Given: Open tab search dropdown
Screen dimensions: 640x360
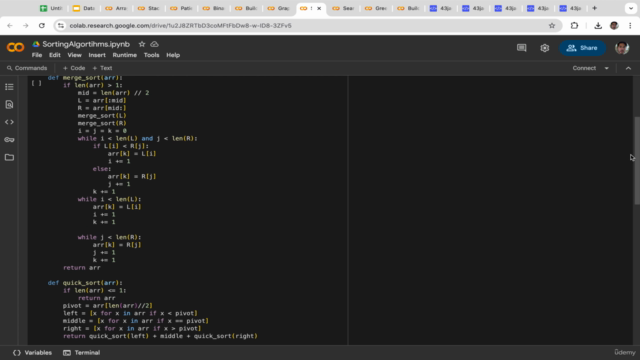Looking at the screenshot, I should [631, 8].
